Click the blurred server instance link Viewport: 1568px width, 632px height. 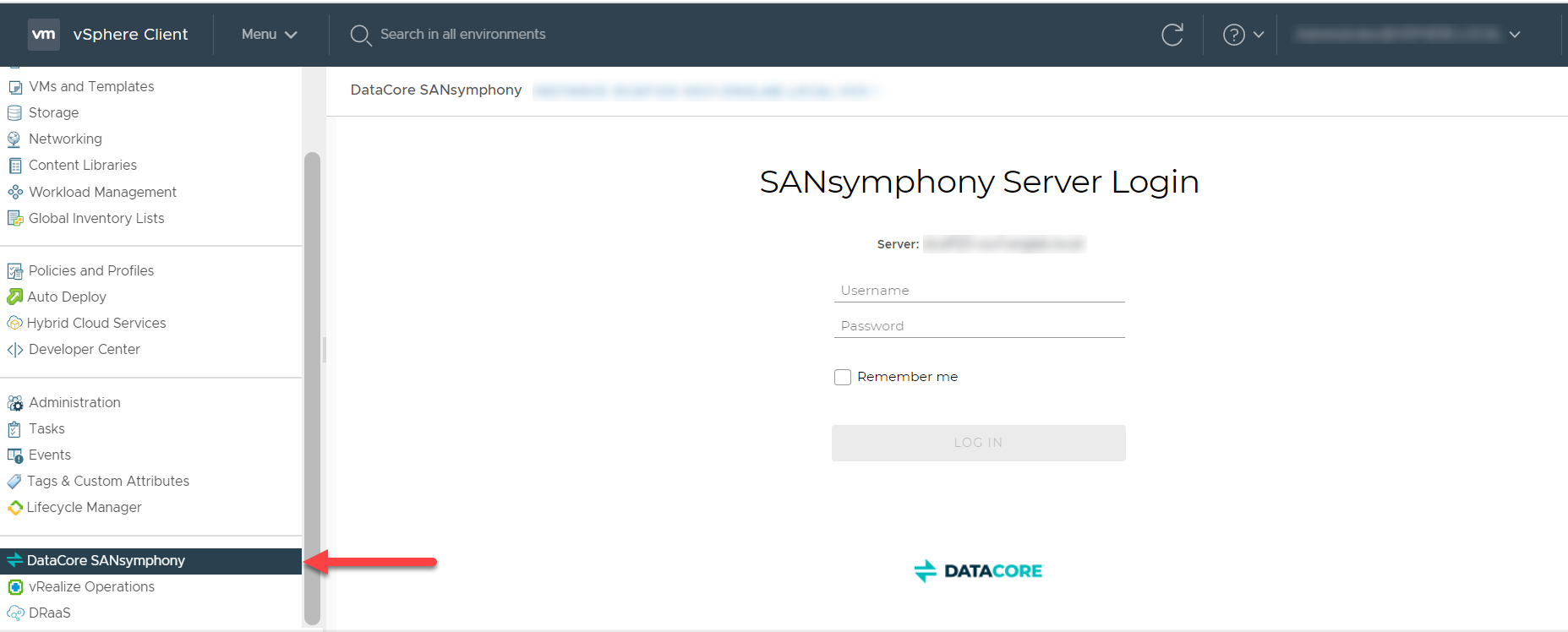(x=705, y=91)
